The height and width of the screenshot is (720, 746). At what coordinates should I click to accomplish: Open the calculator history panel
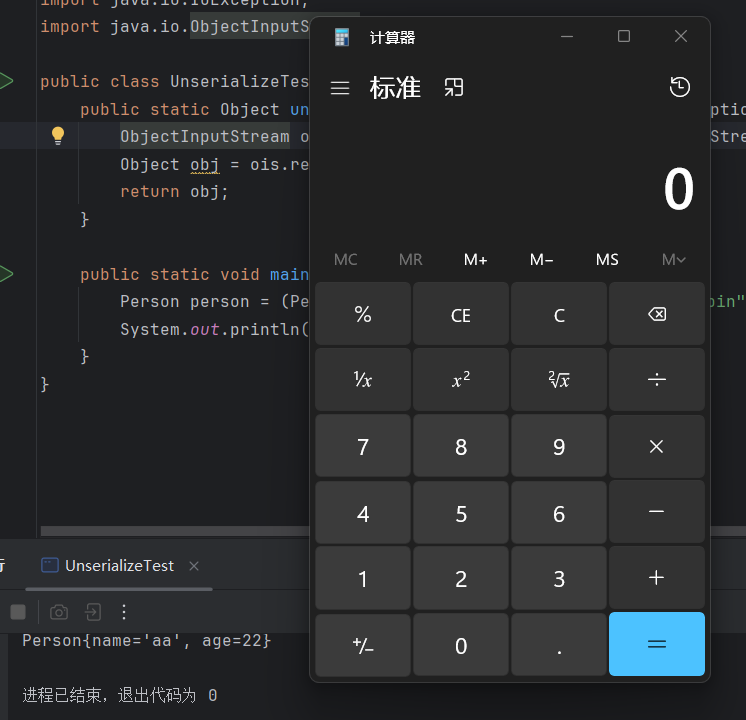click(679, 88)
